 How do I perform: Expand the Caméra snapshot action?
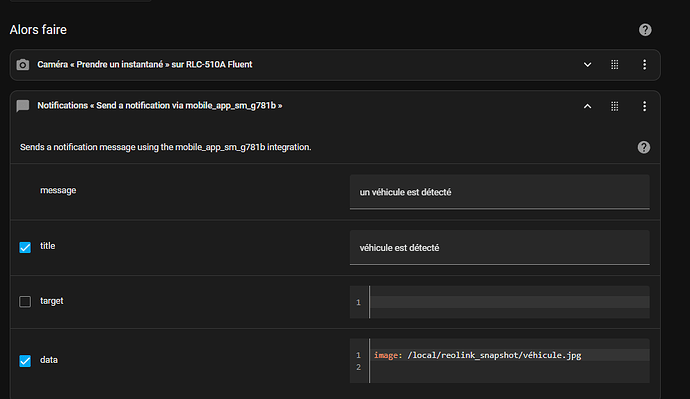(587, 65)
